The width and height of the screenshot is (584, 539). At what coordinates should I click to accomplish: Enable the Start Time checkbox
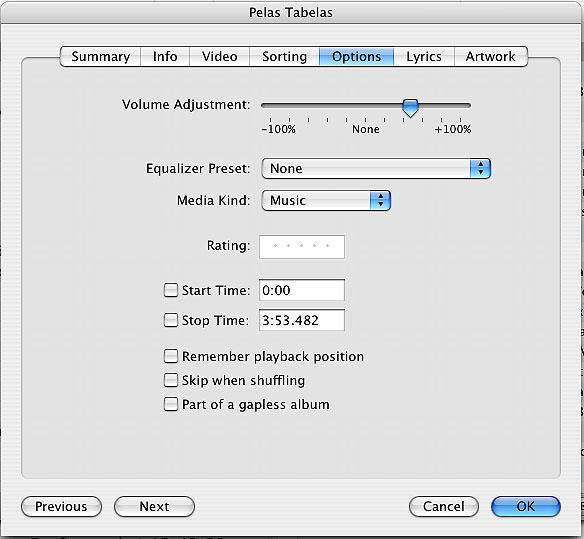pyautogui.click(x=171, y=290)
